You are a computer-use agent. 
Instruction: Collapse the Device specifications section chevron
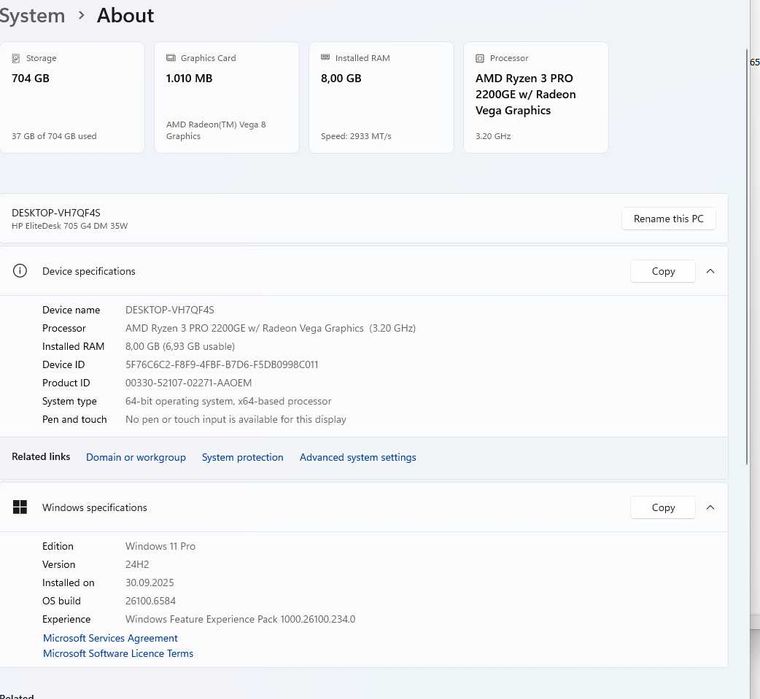(x=710, y=271)
